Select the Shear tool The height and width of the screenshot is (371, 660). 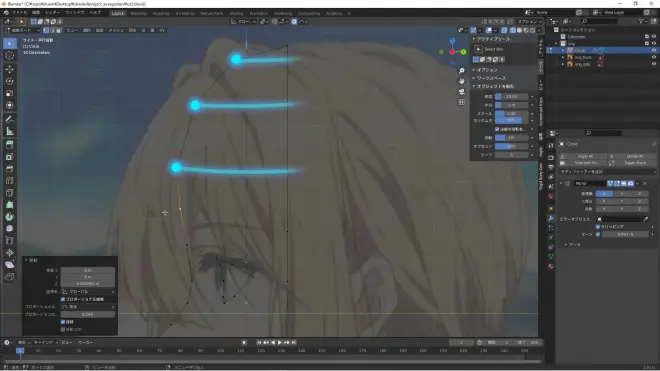coord(10,265)
